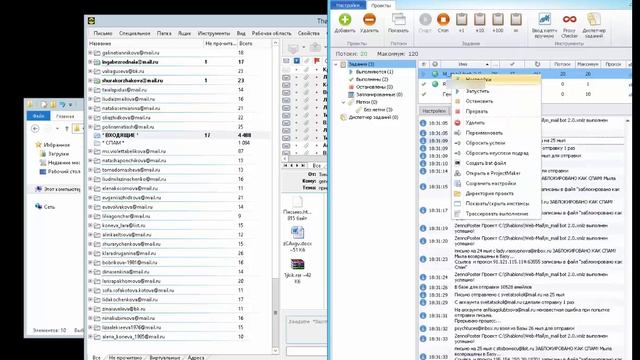Viewport: 640px width, 360px height.
Task: Add ten runs with the +10 clipboard icon
Action: coord(480,23)
